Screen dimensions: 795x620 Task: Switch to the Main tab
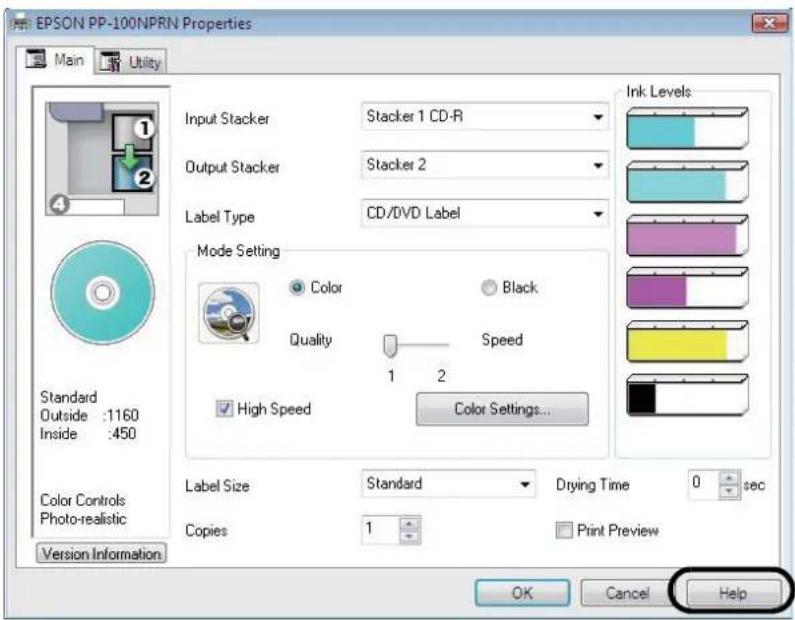pyautogui.click(x=55, y=60)
